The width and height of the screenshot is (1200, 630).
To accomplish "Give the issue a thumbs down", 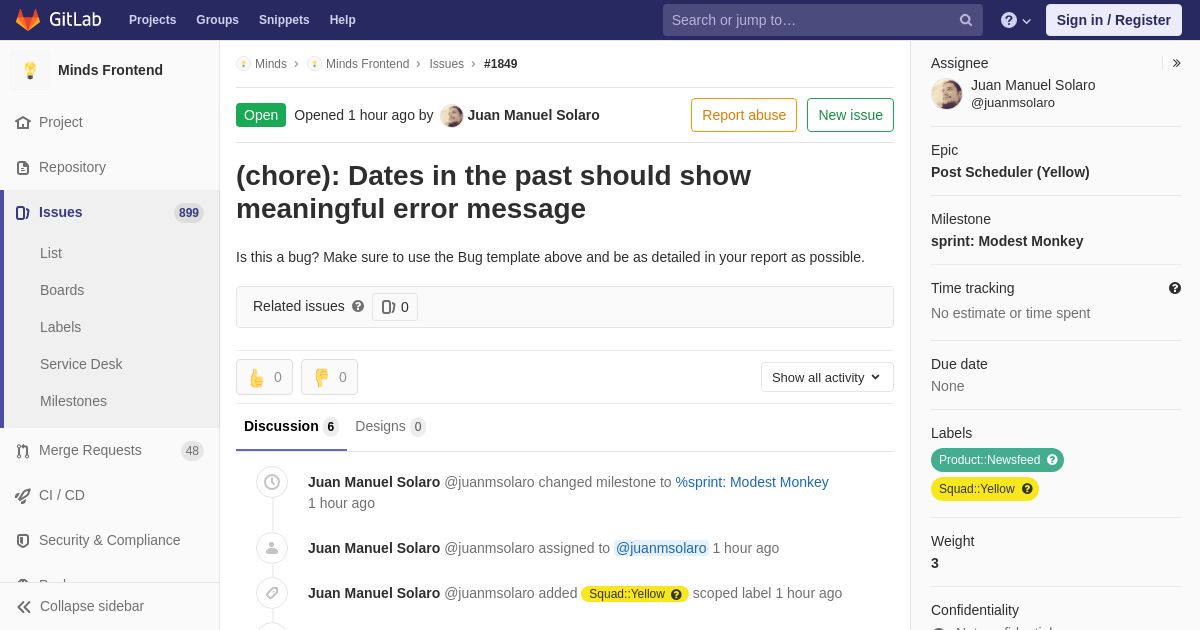I will pyautogui.click(x=329, y=377).
